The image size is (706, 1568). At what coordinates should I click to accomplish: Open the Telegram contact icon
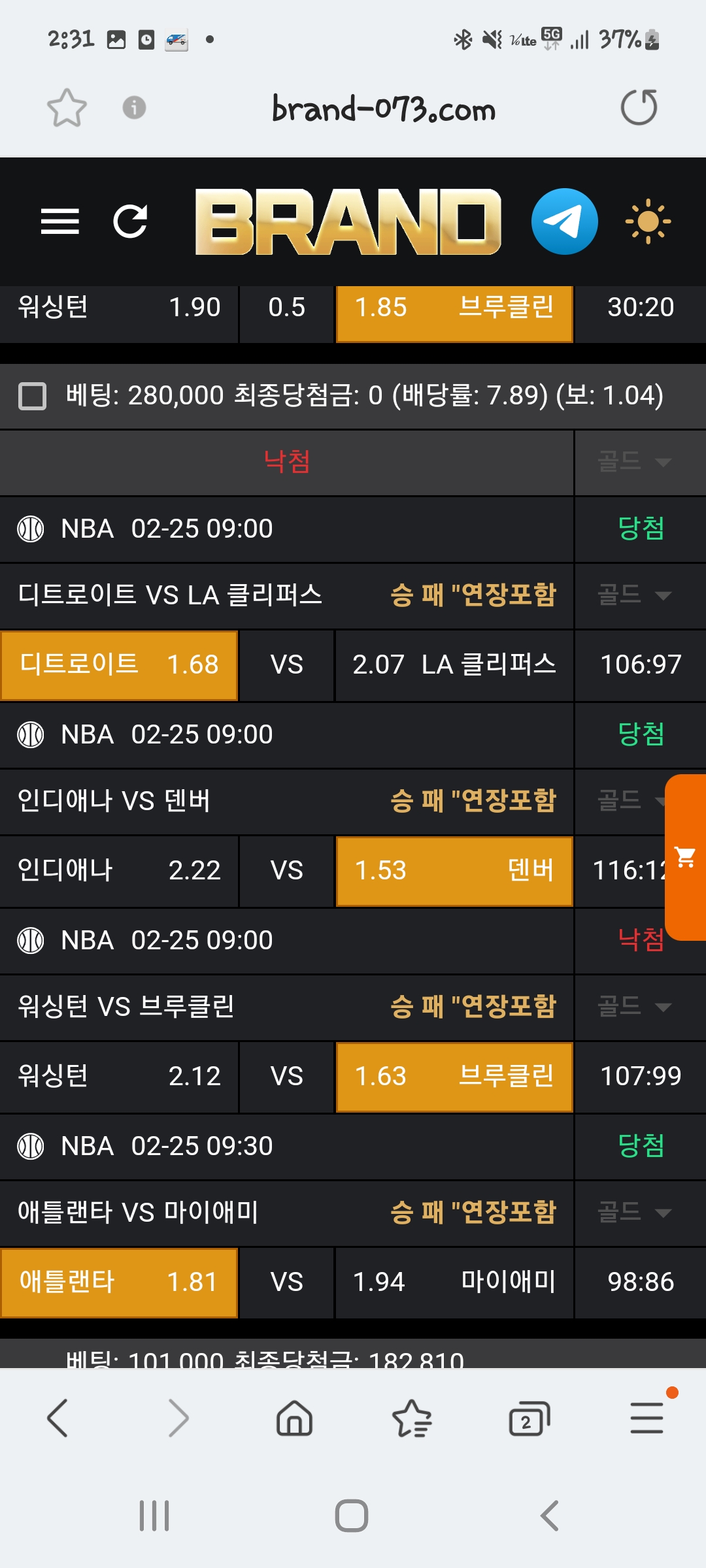click(564, 221)
